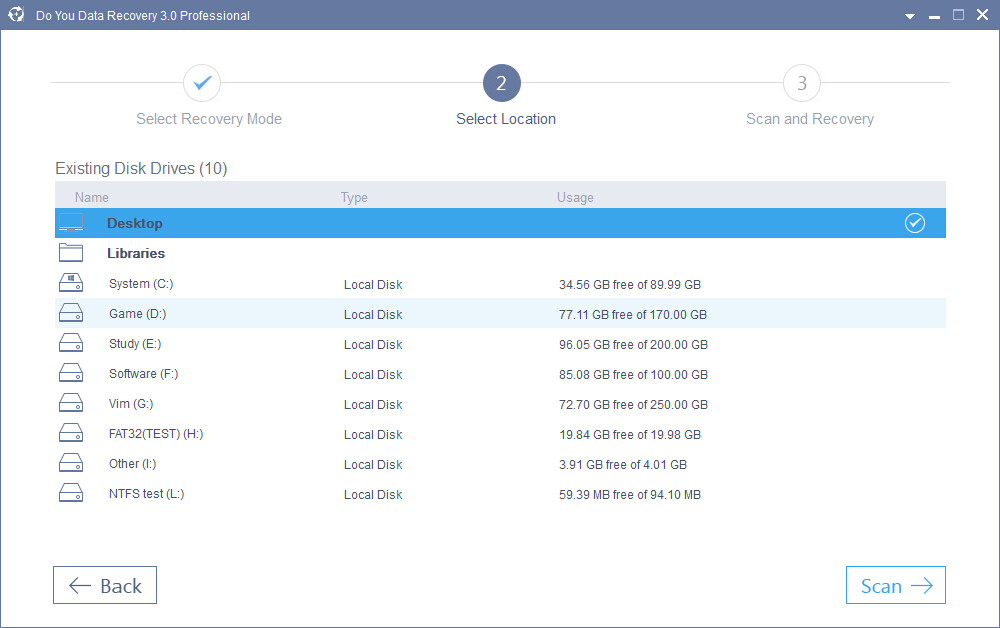Select the Vim (G:) drive

click(500, 404)
